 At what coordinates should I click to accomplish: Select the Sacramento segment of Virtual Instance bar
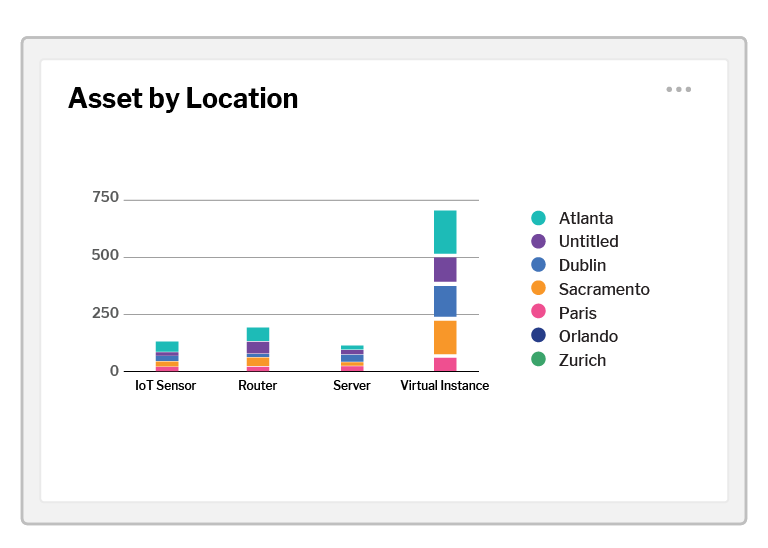pos(445,337)
